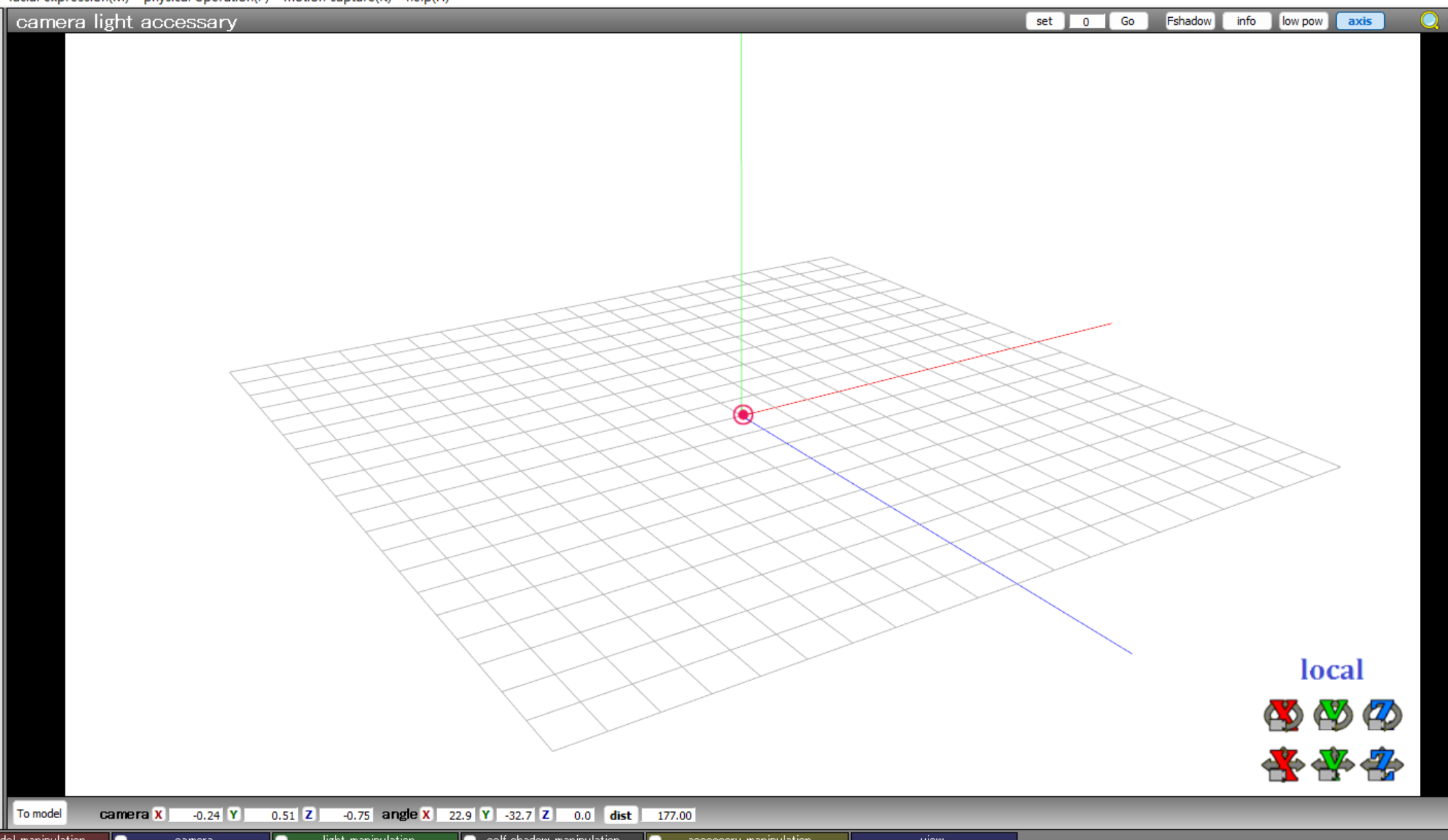1448x840 pixels.
Task: Click the yellow magnifier icon in the top bar
Action: (x=1429, y=21)
